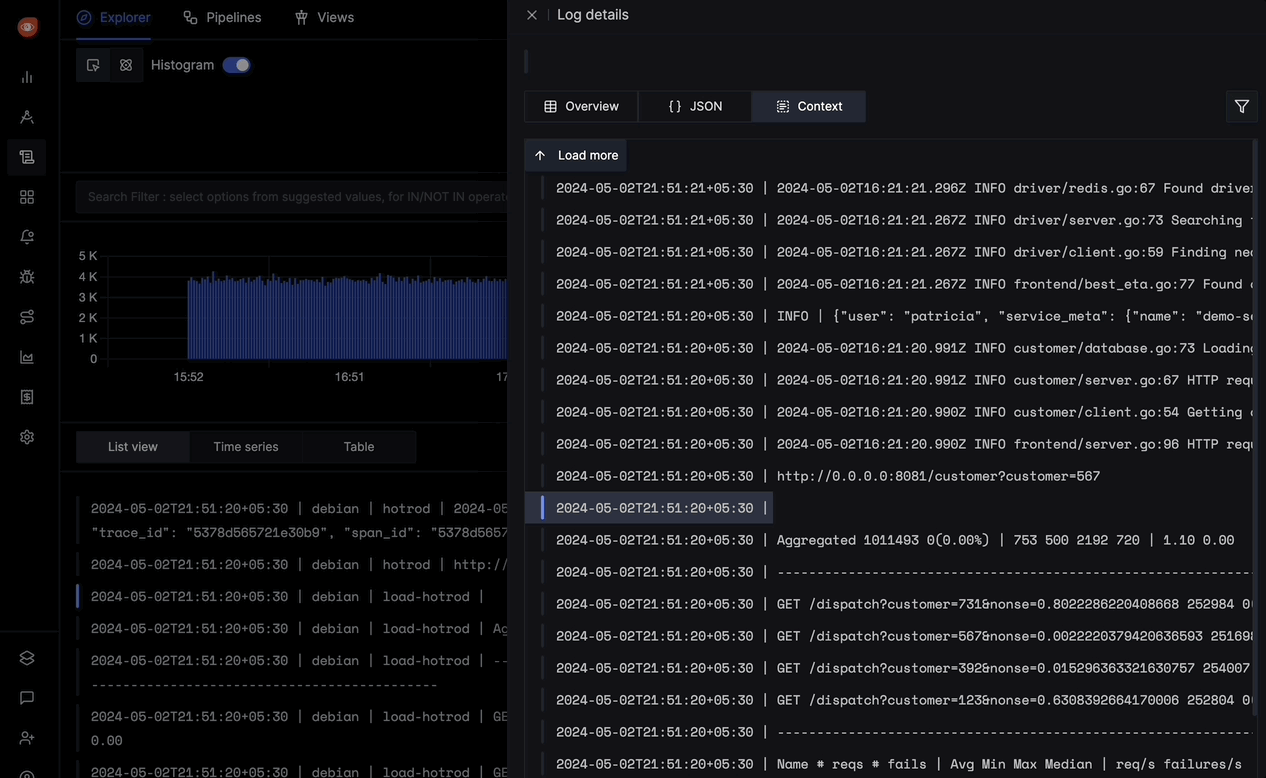Close the Log details panel
The image size is (1266, 778).
point(532,15)
